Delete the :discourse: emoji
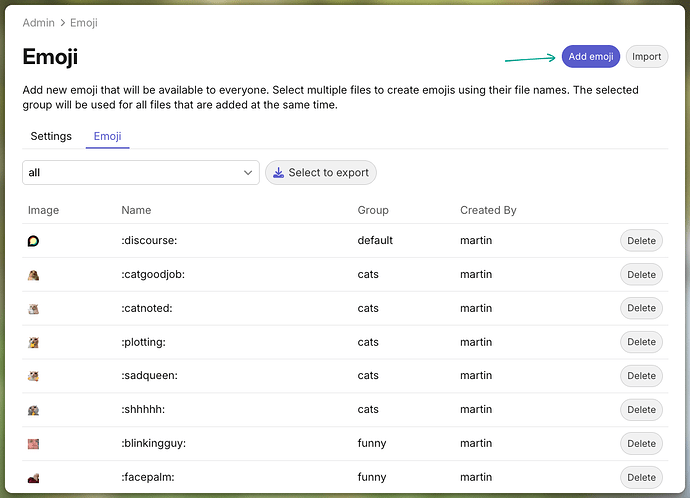 pyautogui.click(x=642, y=241)
